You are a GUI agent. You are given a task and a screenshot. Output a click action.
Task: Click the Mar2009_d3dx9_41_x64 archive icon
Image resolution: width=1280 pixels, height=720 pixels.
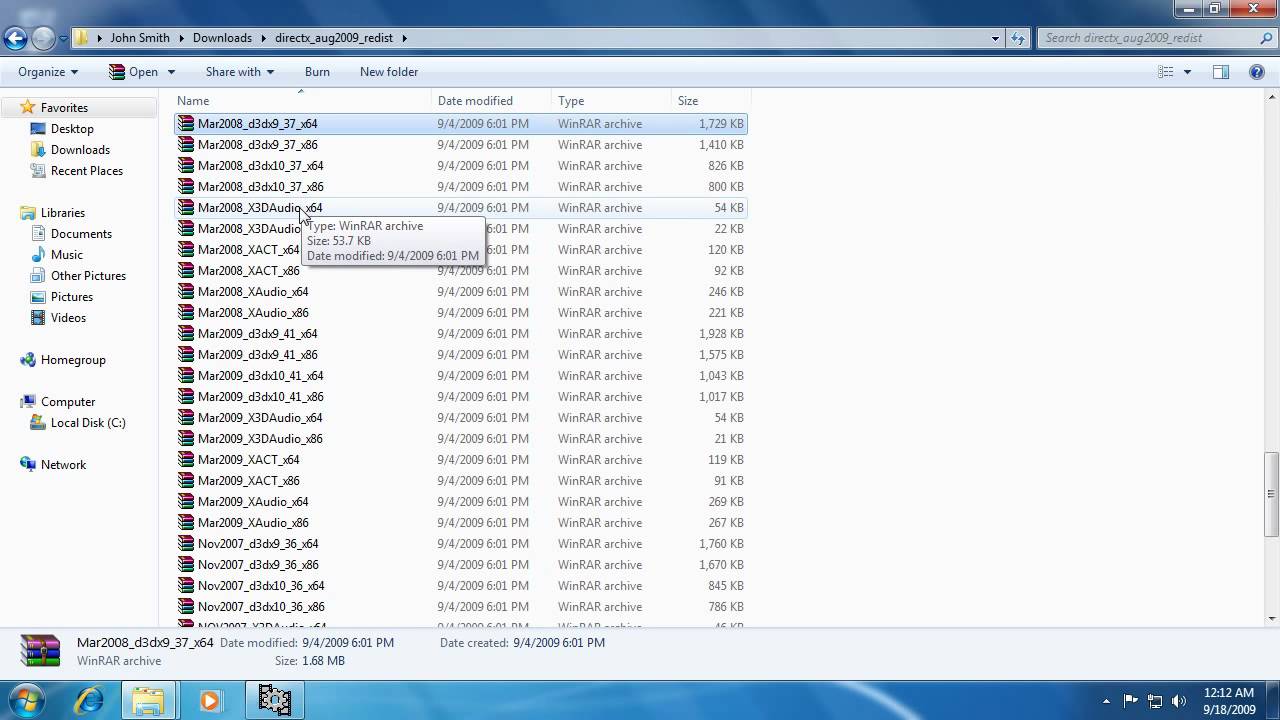point(186,334)
